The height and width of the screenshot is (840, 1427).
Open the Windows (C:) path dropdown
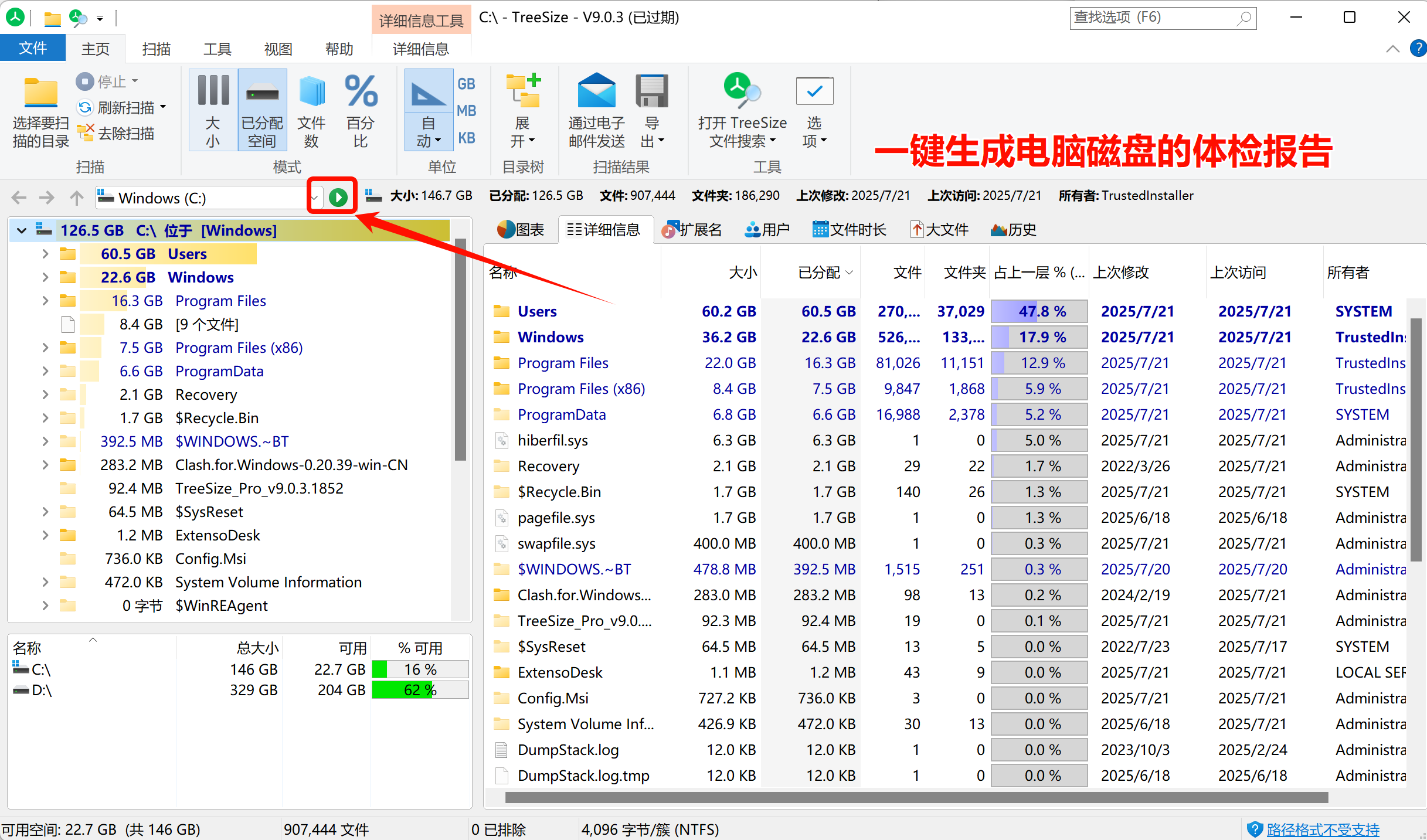pyautogui.click(x=315, y=198)
